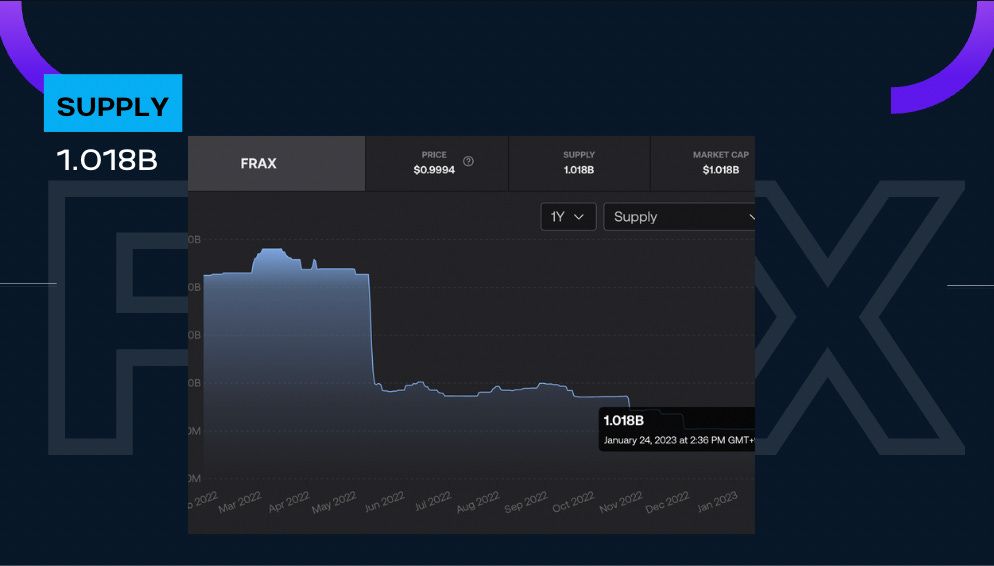Click the blue SUPPLY badge

pos(113,104)
